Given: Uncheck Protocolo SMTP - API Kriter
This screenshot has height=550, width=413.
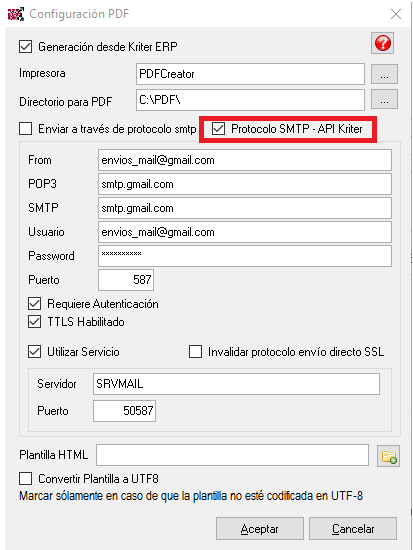Looking at the screenshot, I should pos(218,129).
